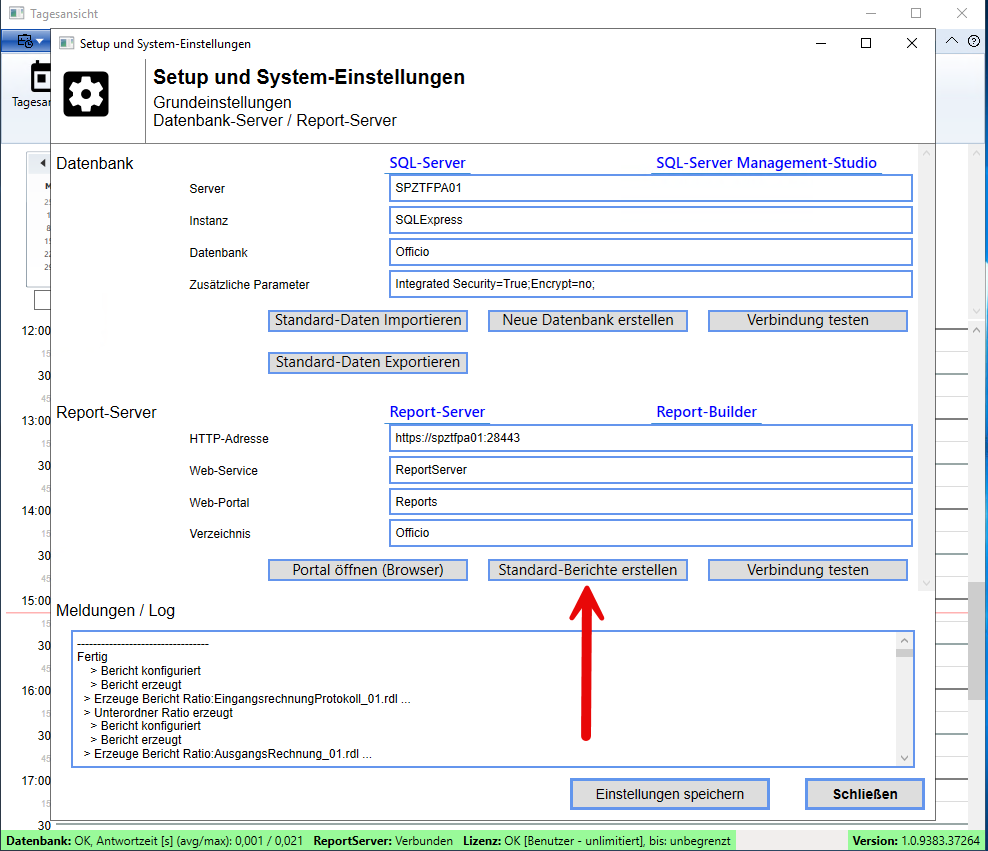Click the gear icon in the setup header
This screenshot has height=851, width=988.
click(x=86, y=95)
